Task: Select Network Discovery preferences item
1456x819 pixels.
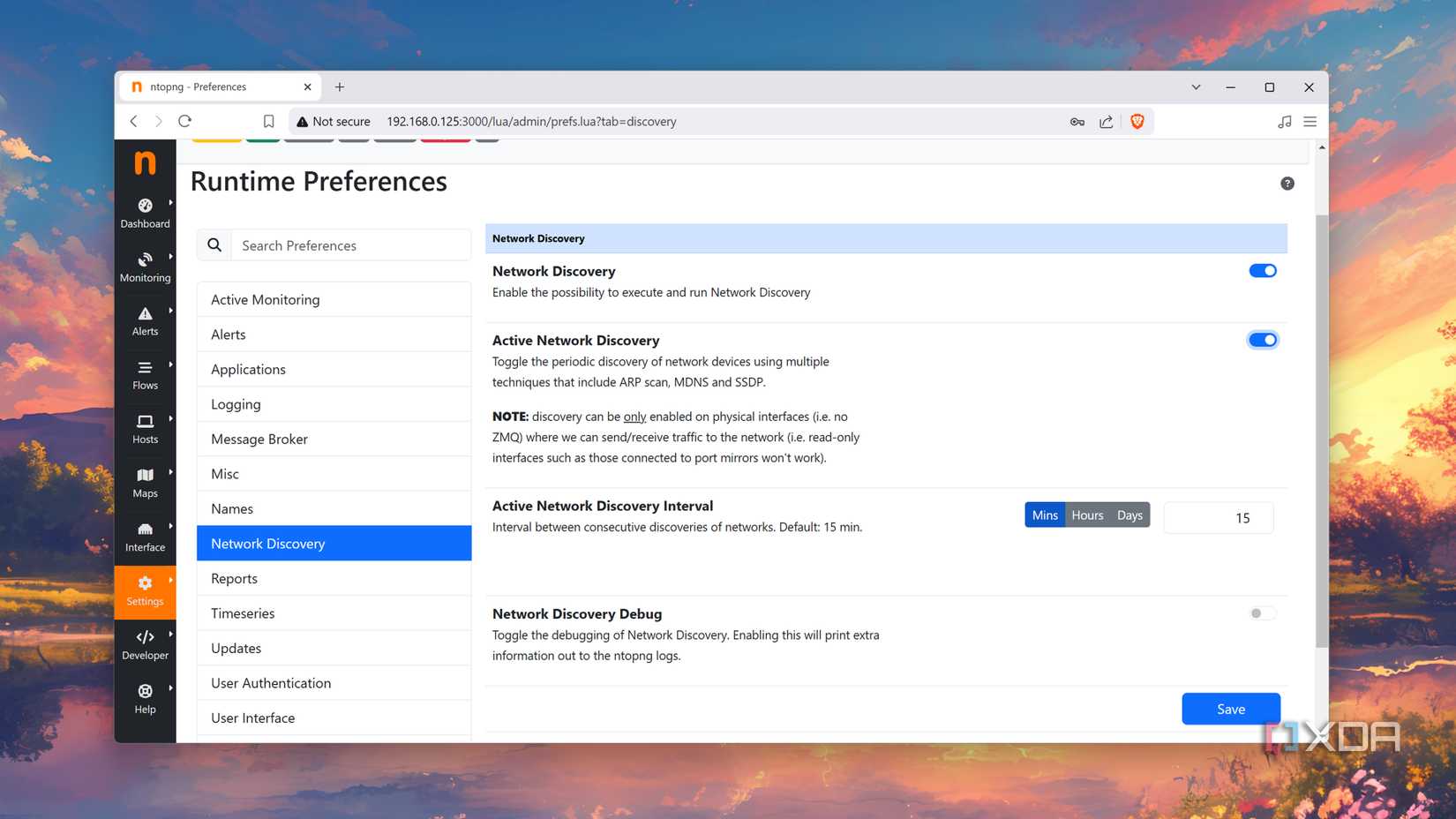Action: [334, 544]
